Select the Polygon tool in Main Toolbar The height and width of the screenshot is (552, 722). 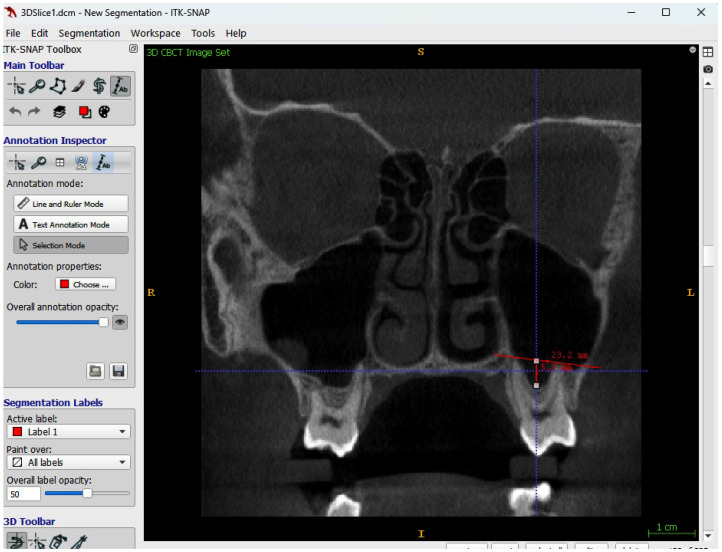tap(58, 86)
